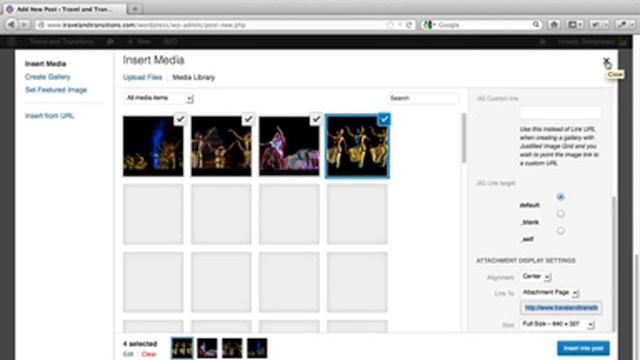
Task: Open the Size Full Size dropdown
Action: (x=558, y=324)
